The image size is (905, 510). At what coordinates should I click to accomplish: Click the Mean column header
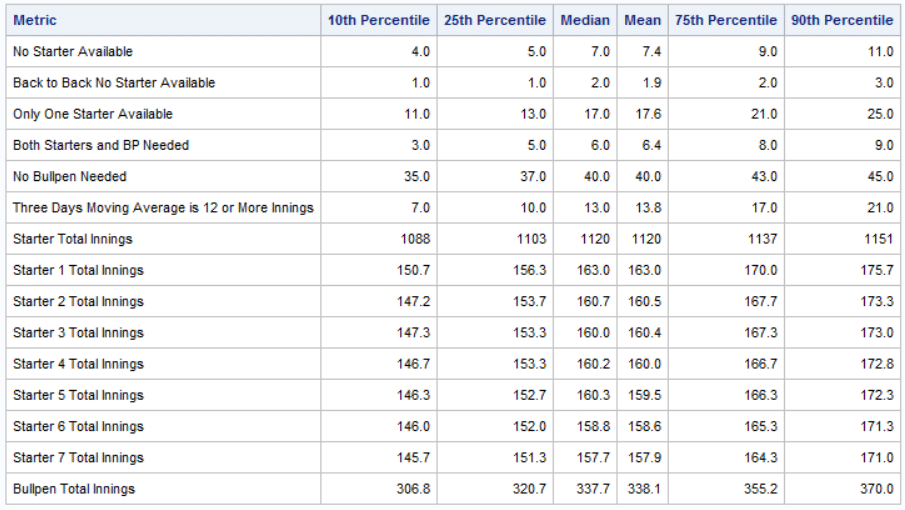642,20
